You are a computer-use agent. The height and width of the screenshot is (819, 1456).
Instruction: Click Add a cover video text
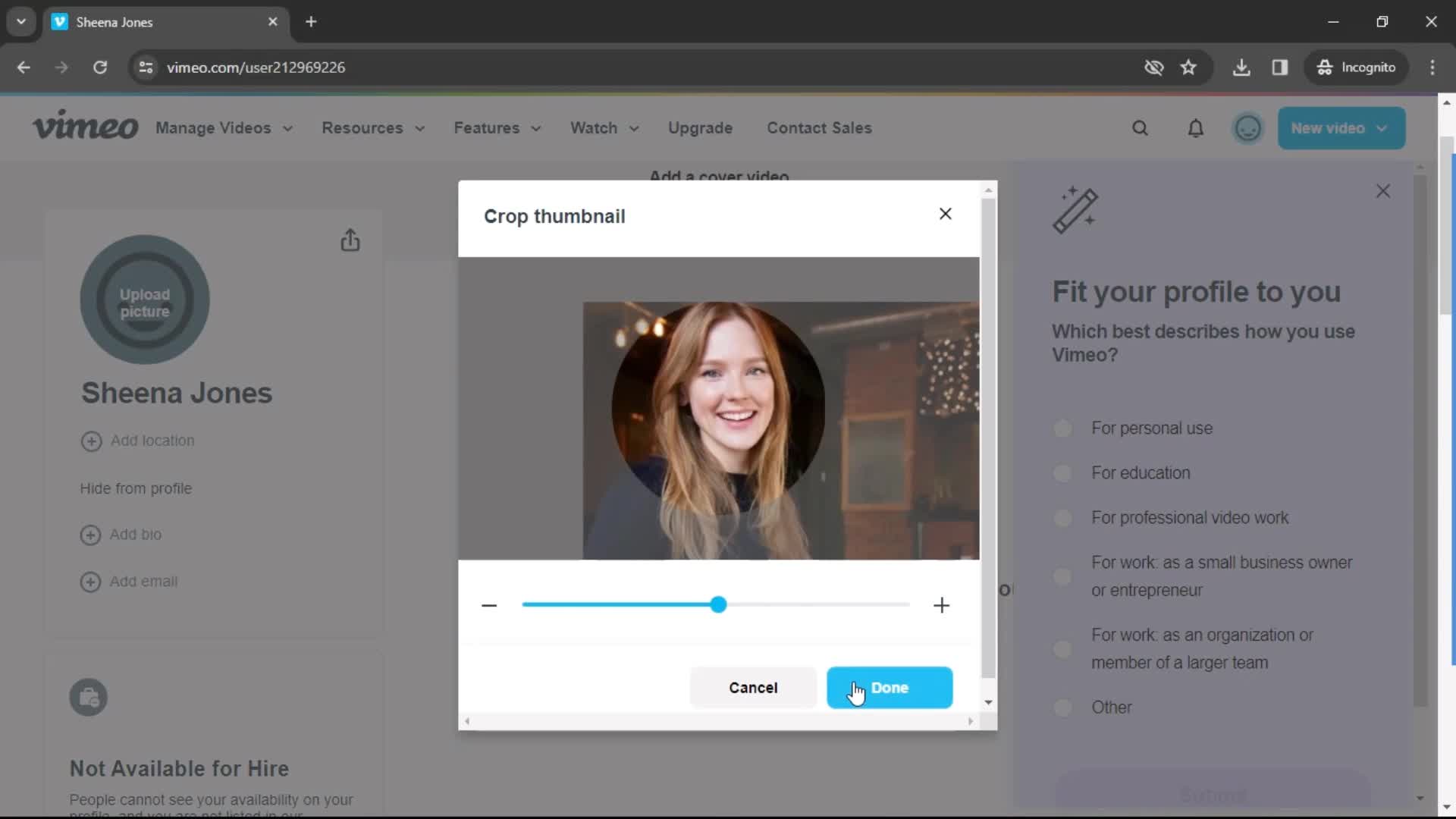[719, 176]
